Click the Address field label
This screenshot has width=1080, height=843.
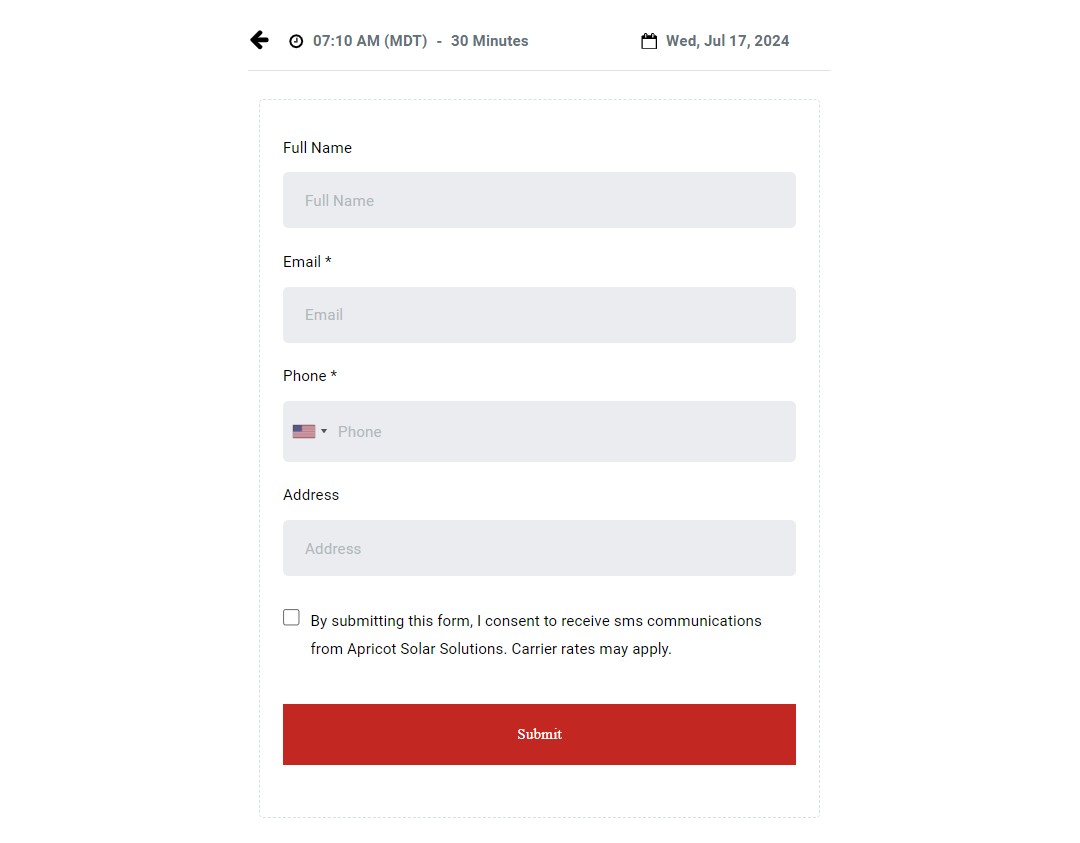point(311,495)
